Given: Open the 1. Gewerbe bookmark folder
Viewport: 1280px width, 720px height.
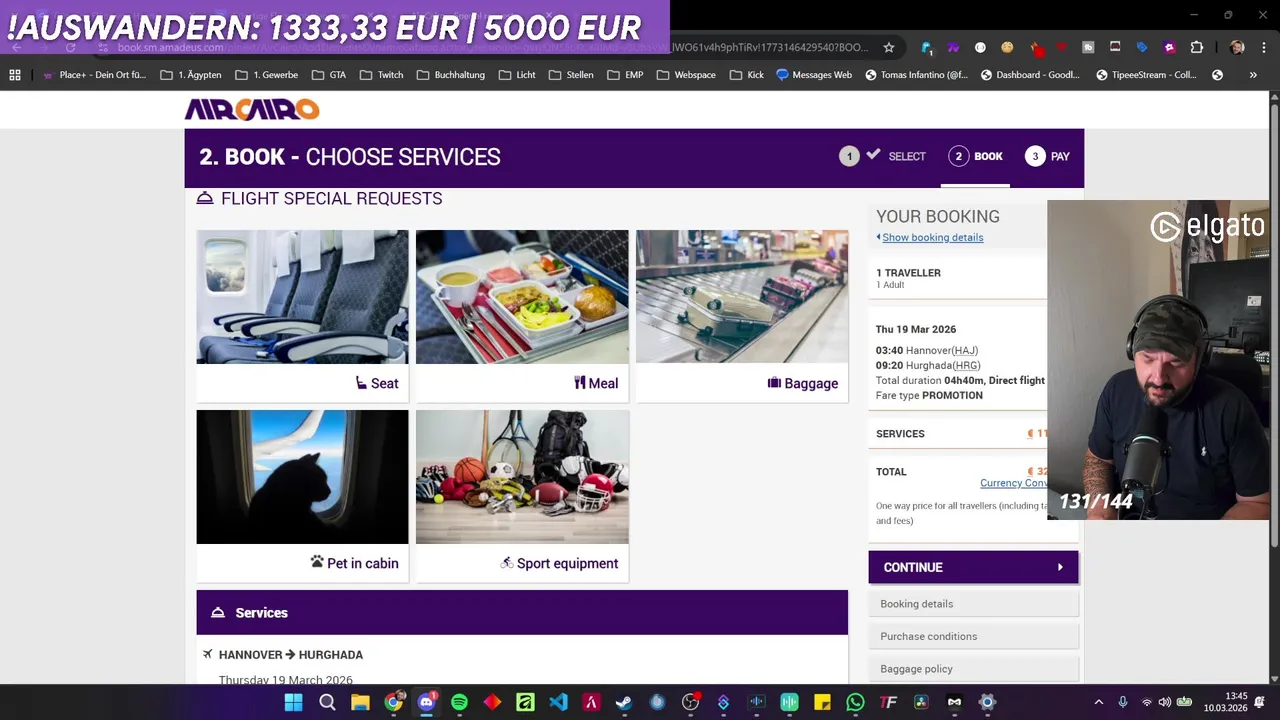Looking at the screenshot, I should pyautogui.click(x=266, y=75).
